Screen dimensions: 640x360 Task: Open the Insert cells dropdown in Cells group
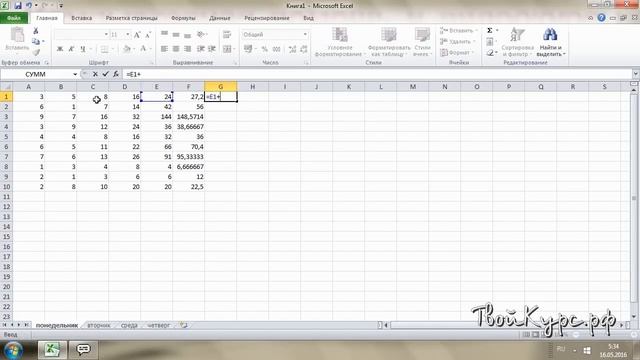coord(459,31)
